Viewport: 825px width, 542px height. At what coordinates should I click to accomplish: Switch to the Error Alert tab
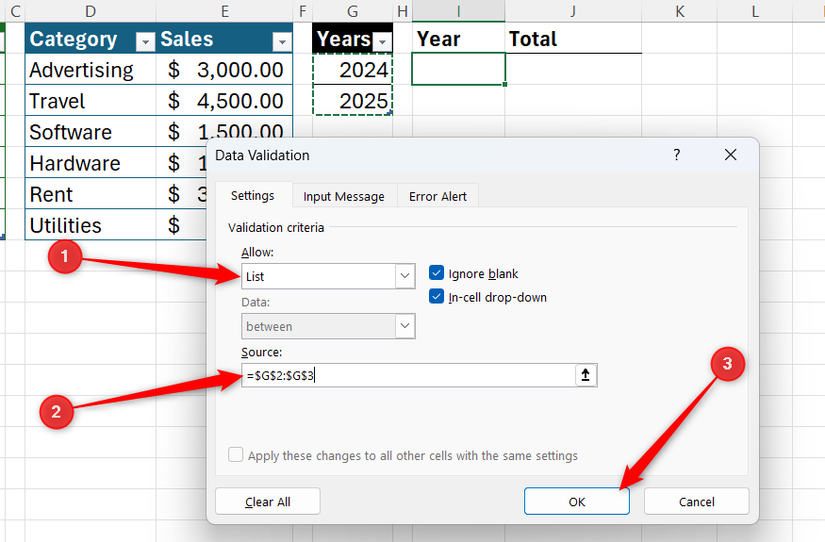(x=438, y=196)
